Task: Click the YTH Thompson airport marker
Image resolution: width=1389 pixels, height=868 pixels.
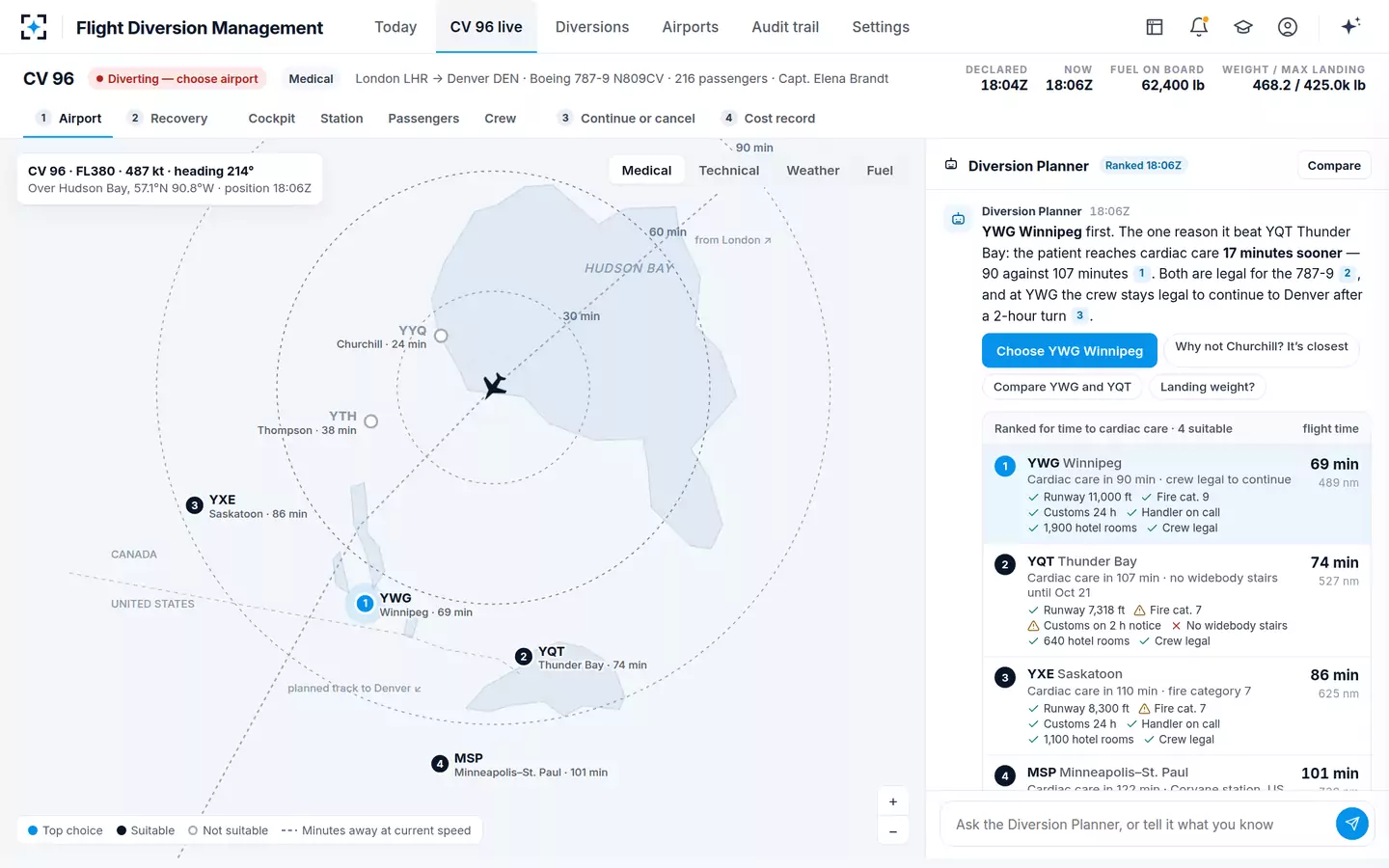Action: click(371, 421)
